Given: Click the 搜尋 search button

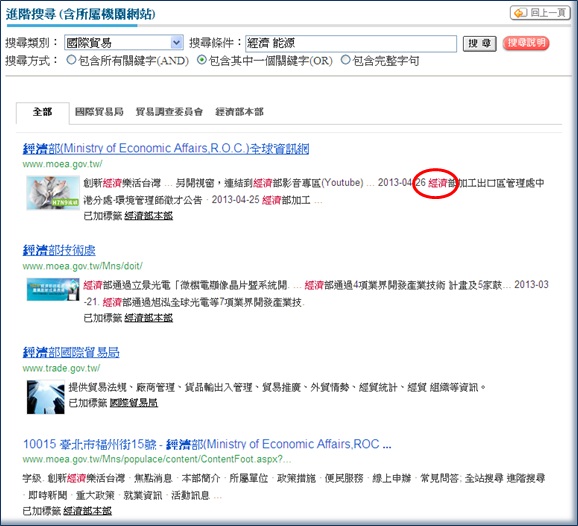Looking at the screenshot, I should (x=479, y=43).
